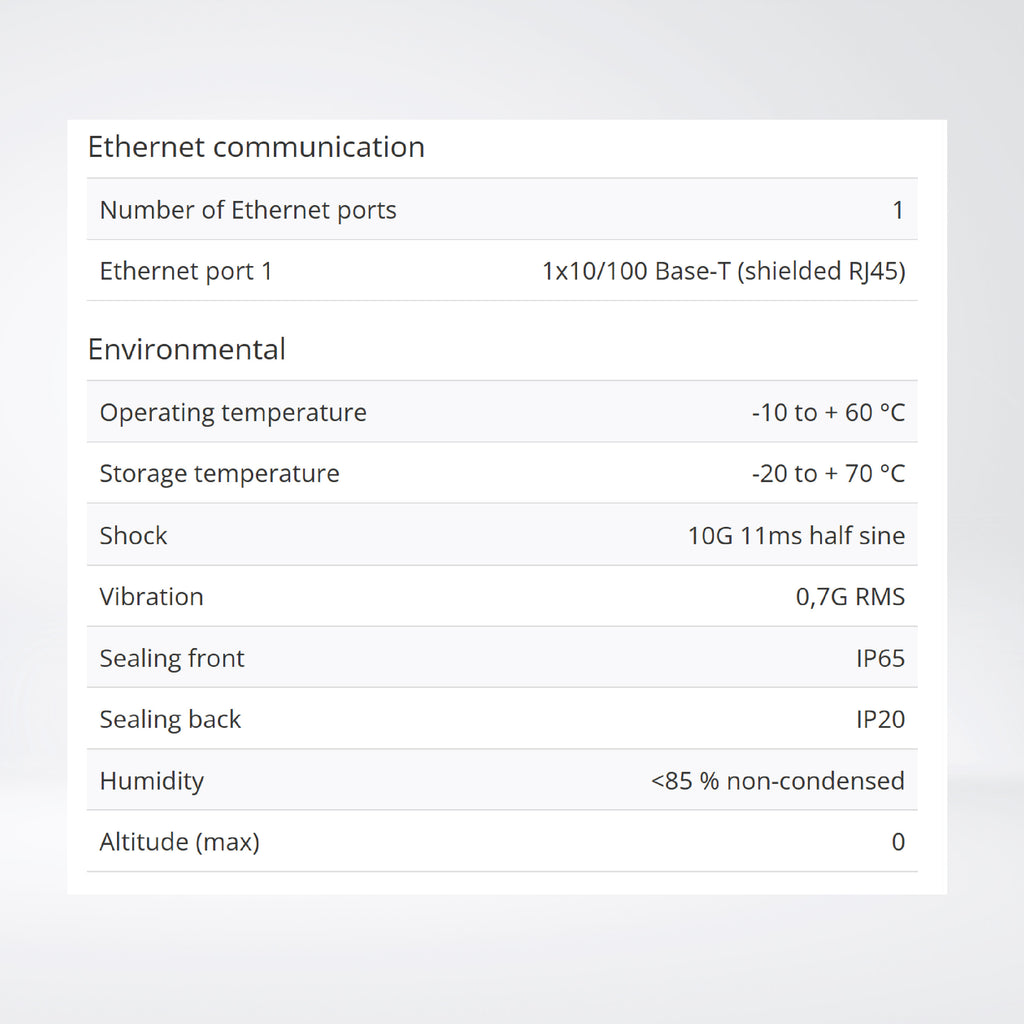
Task: Click the IP20 rating value
Action: (x=880, y=719)
